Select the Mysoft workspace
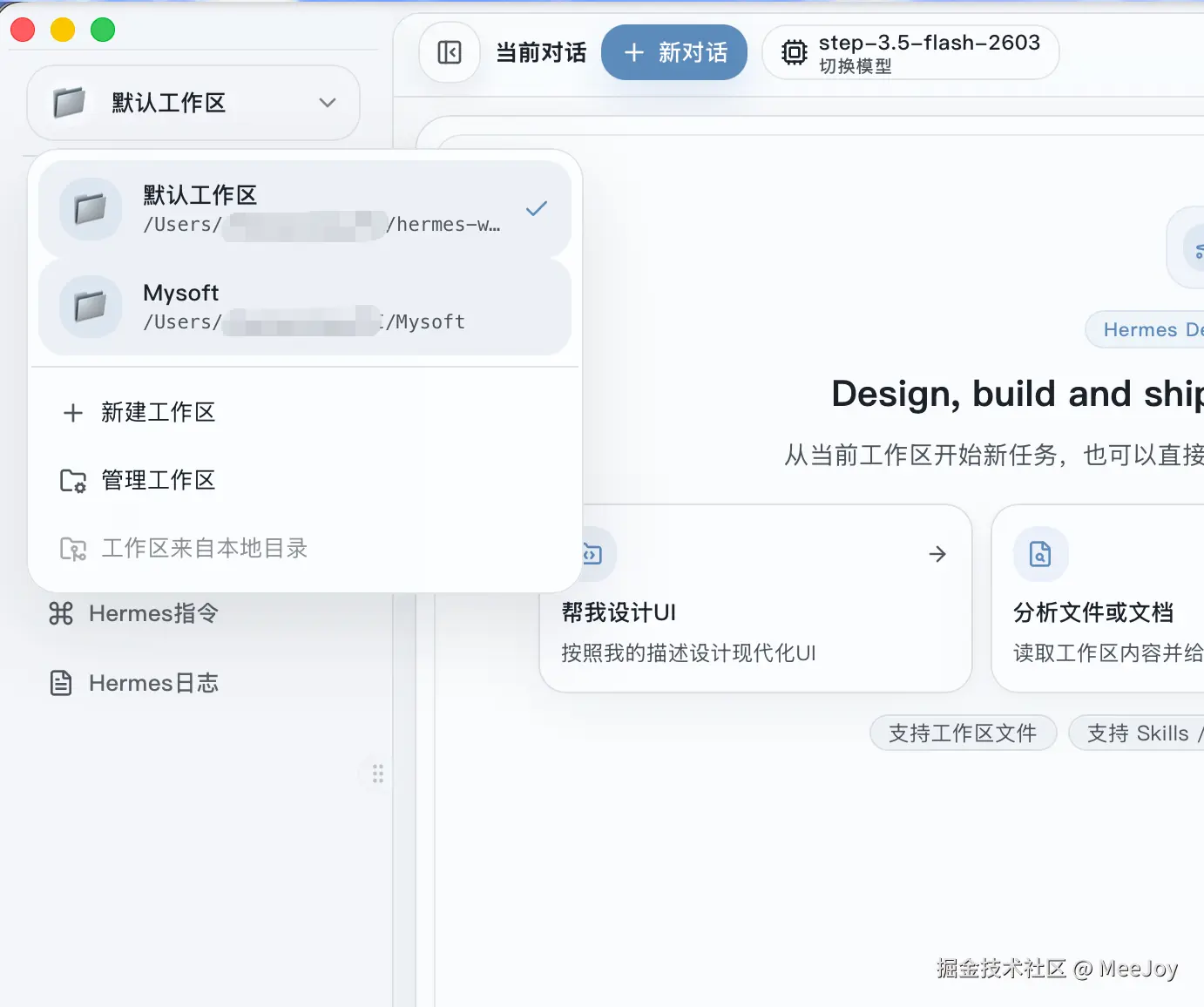 click(x=305, y=307)
